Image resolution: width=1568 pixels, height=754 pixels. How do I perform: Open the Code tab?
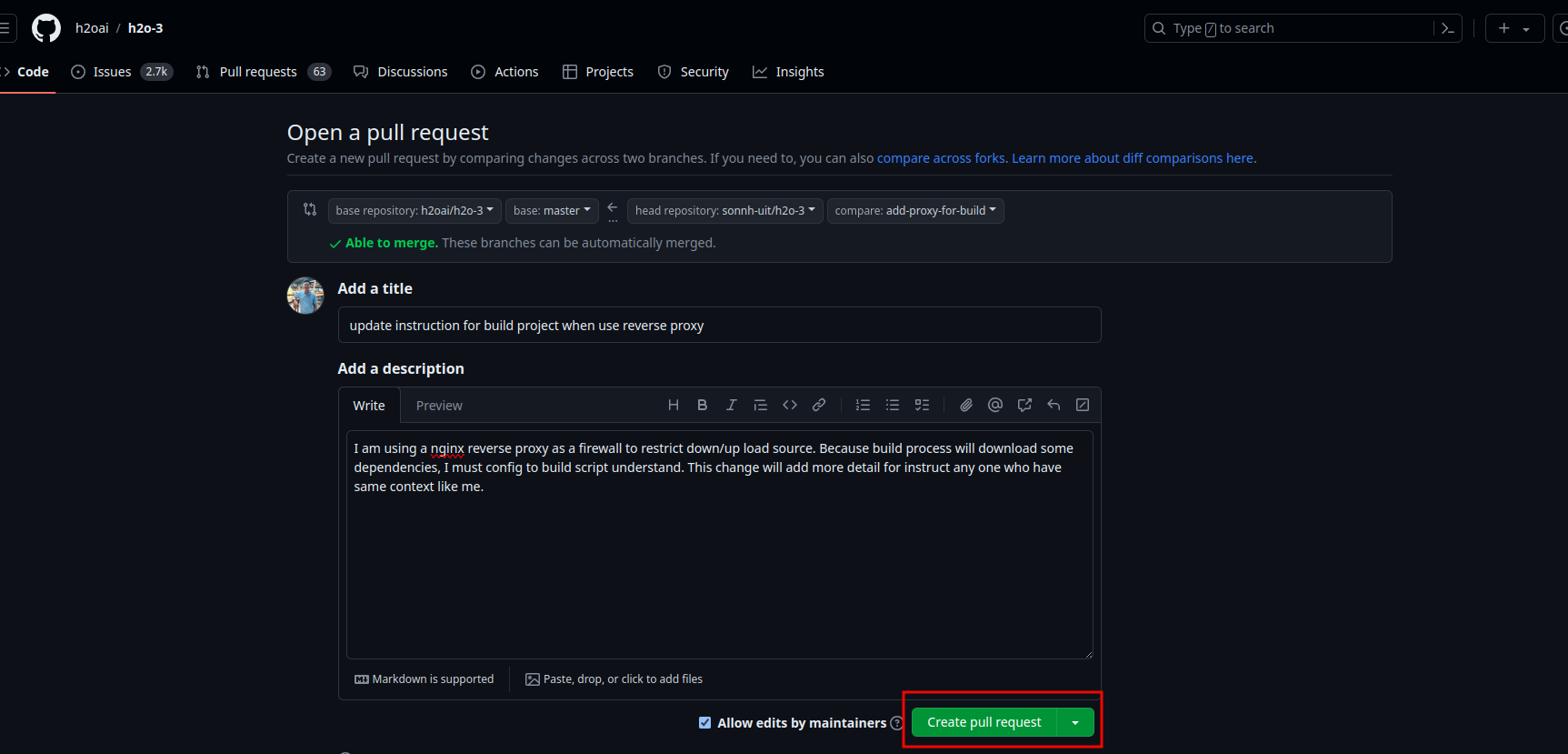[28, 72]
